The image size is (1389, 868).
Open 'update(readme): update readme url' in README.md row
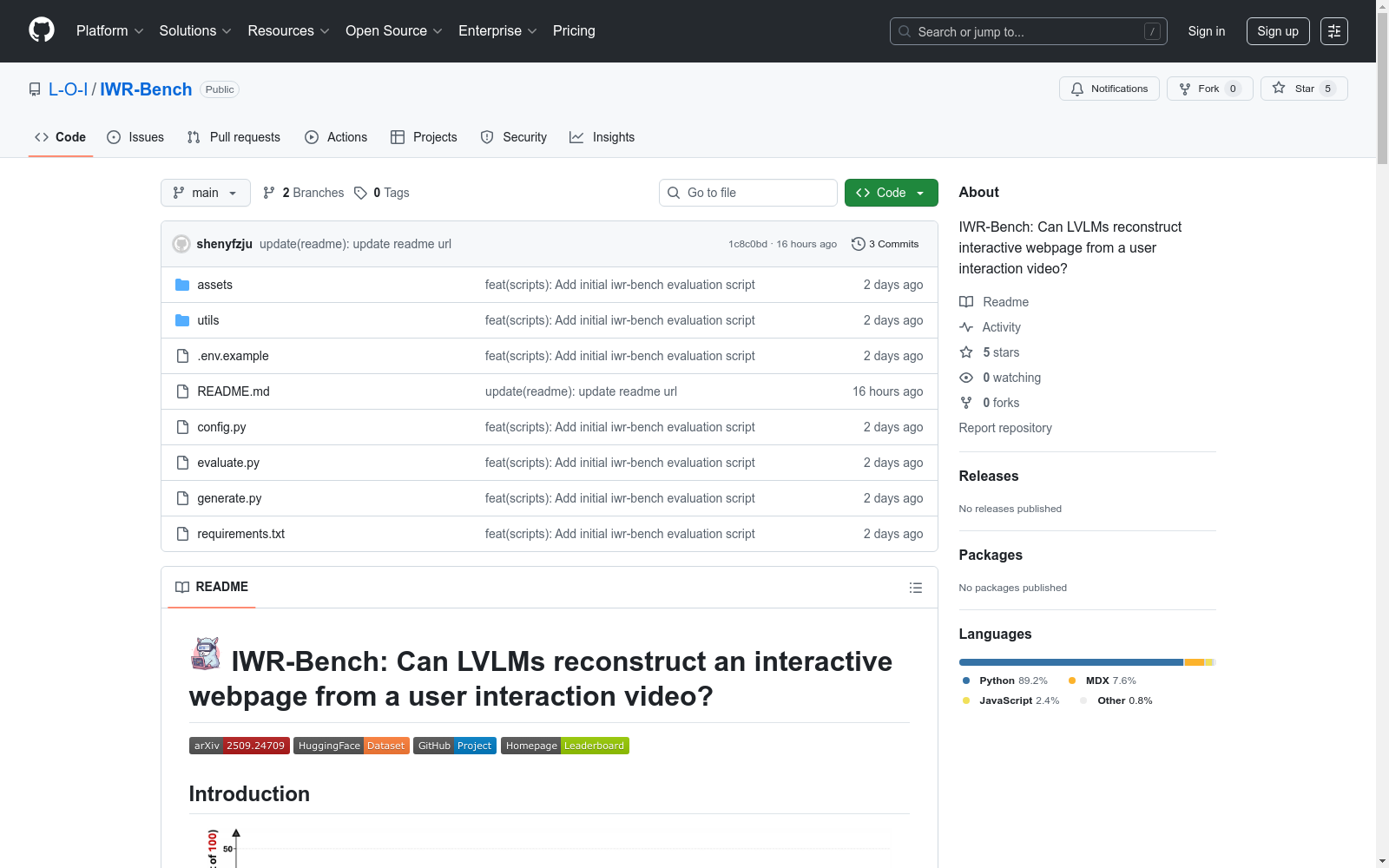pos(581,391)
